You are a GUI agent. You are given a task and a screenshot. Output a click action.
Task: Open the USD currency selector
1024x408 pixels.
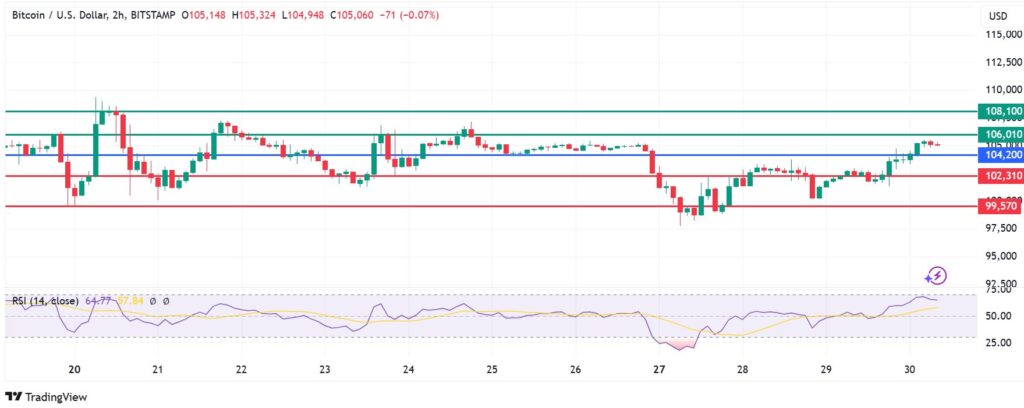tap(997, 16)
